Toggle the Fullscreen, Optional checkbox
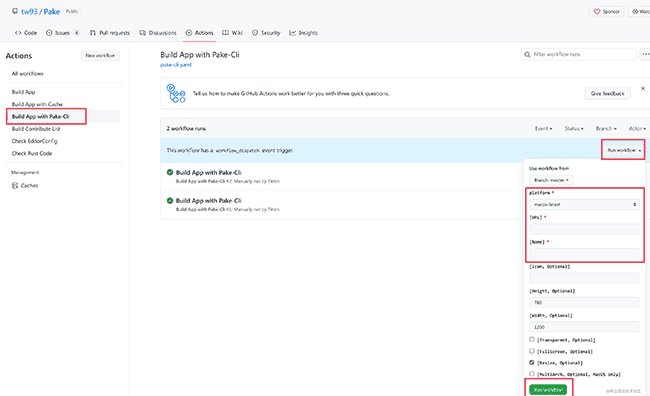 (531, 351)
